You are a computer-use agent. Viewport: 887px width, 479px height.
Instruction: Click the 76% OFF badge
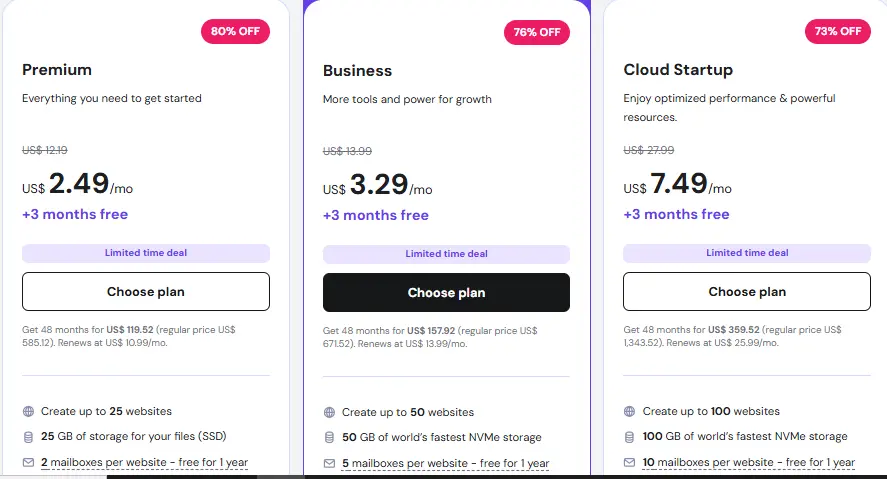536,32
